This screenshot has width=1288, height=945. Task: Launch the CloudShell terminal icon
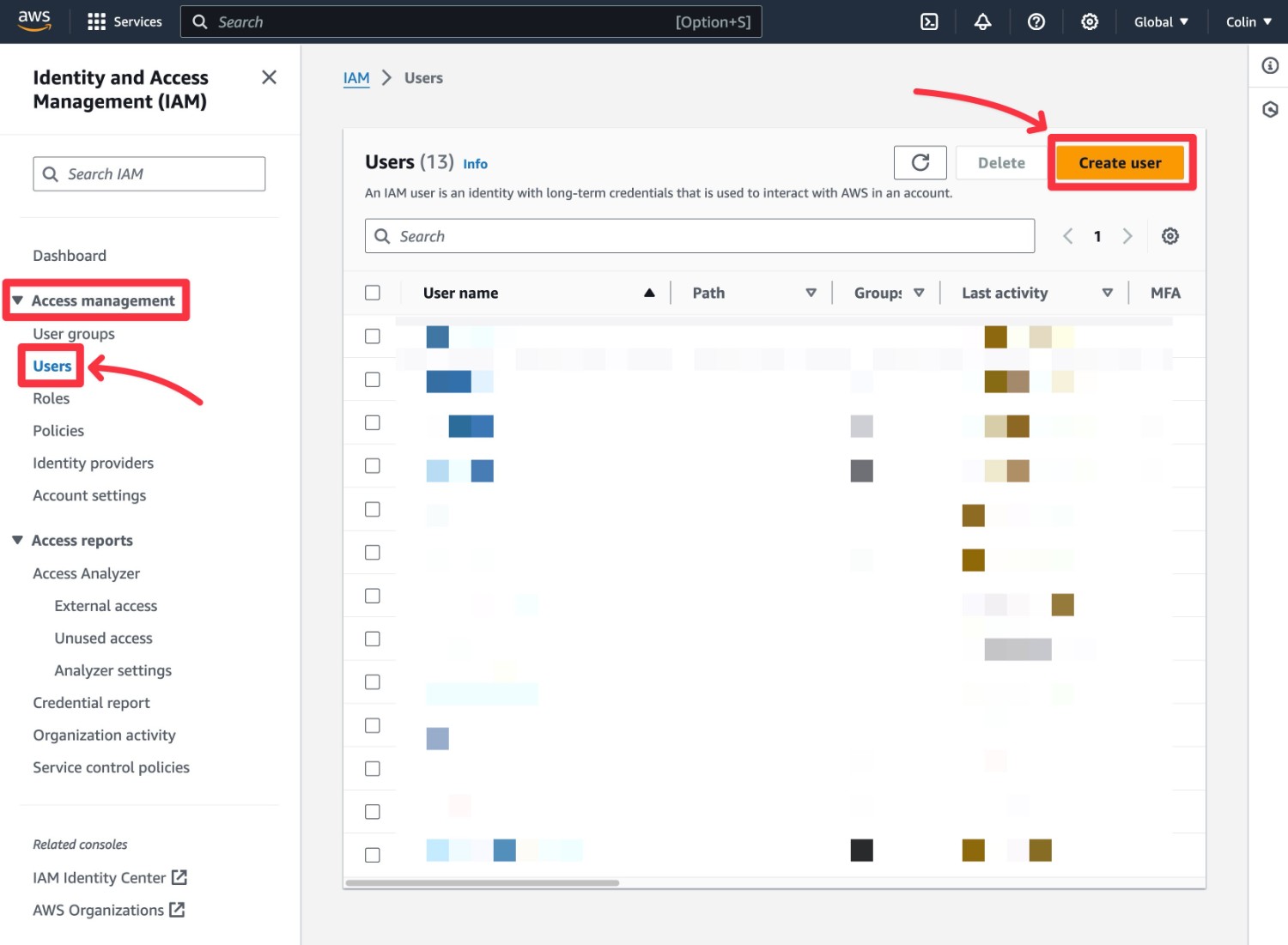coord(929,21)
